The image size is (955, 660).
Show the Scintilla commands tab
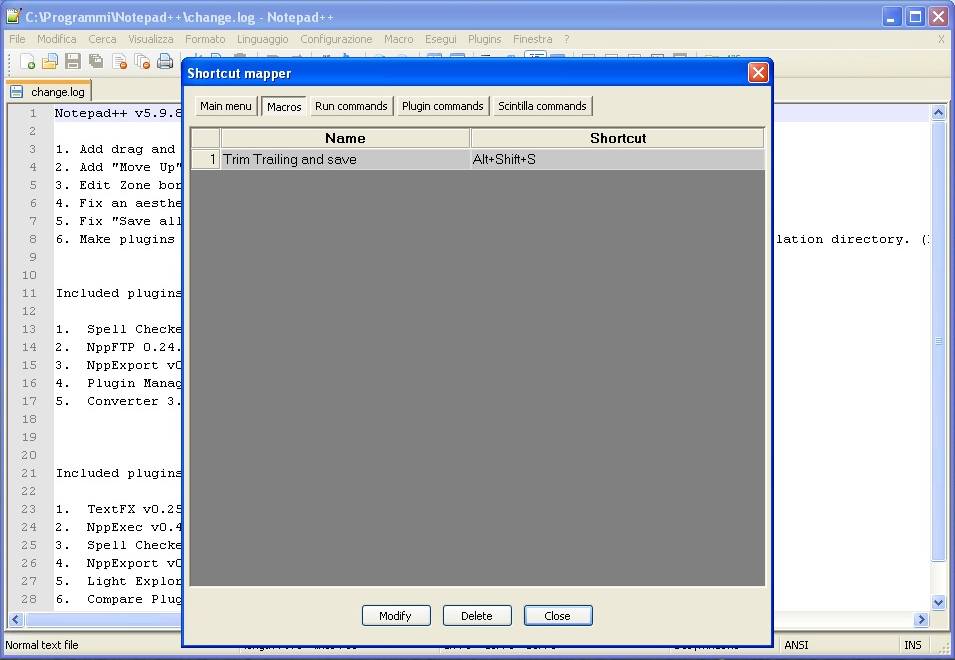542,106
